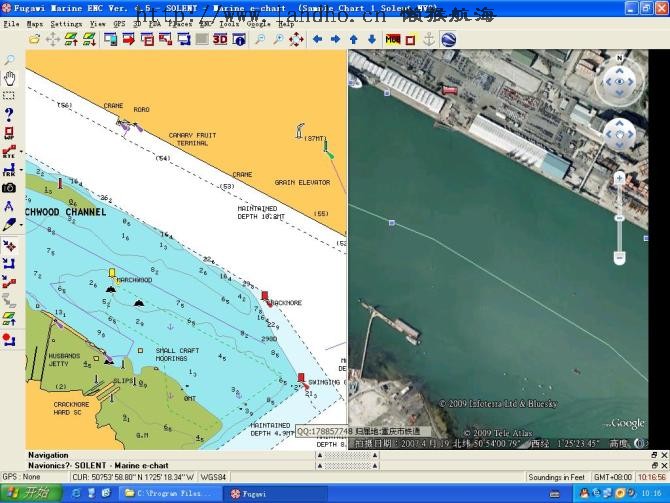Click the Navigation panel up arrow
The image size is (670, 503).
click(x=320, y=455)
